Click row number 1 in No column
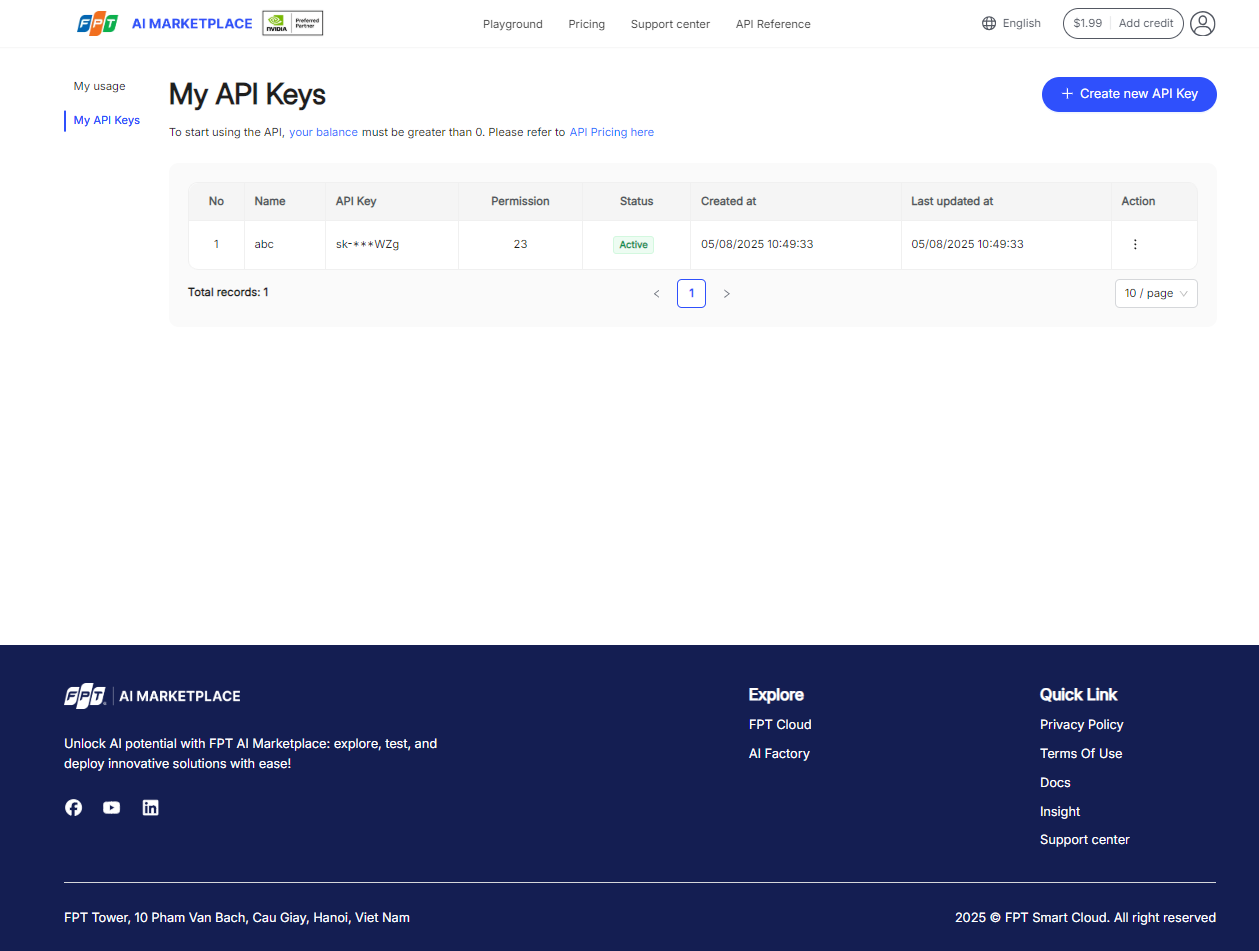This screenshot has width=1259, height=951. [216, 244]
